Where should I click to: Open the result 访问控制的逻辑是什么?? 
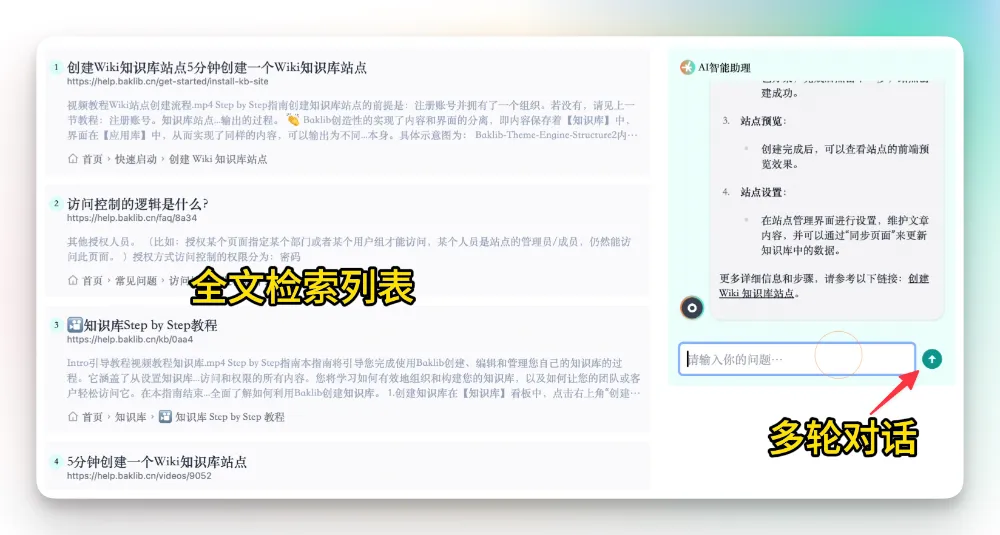point(138,204)
